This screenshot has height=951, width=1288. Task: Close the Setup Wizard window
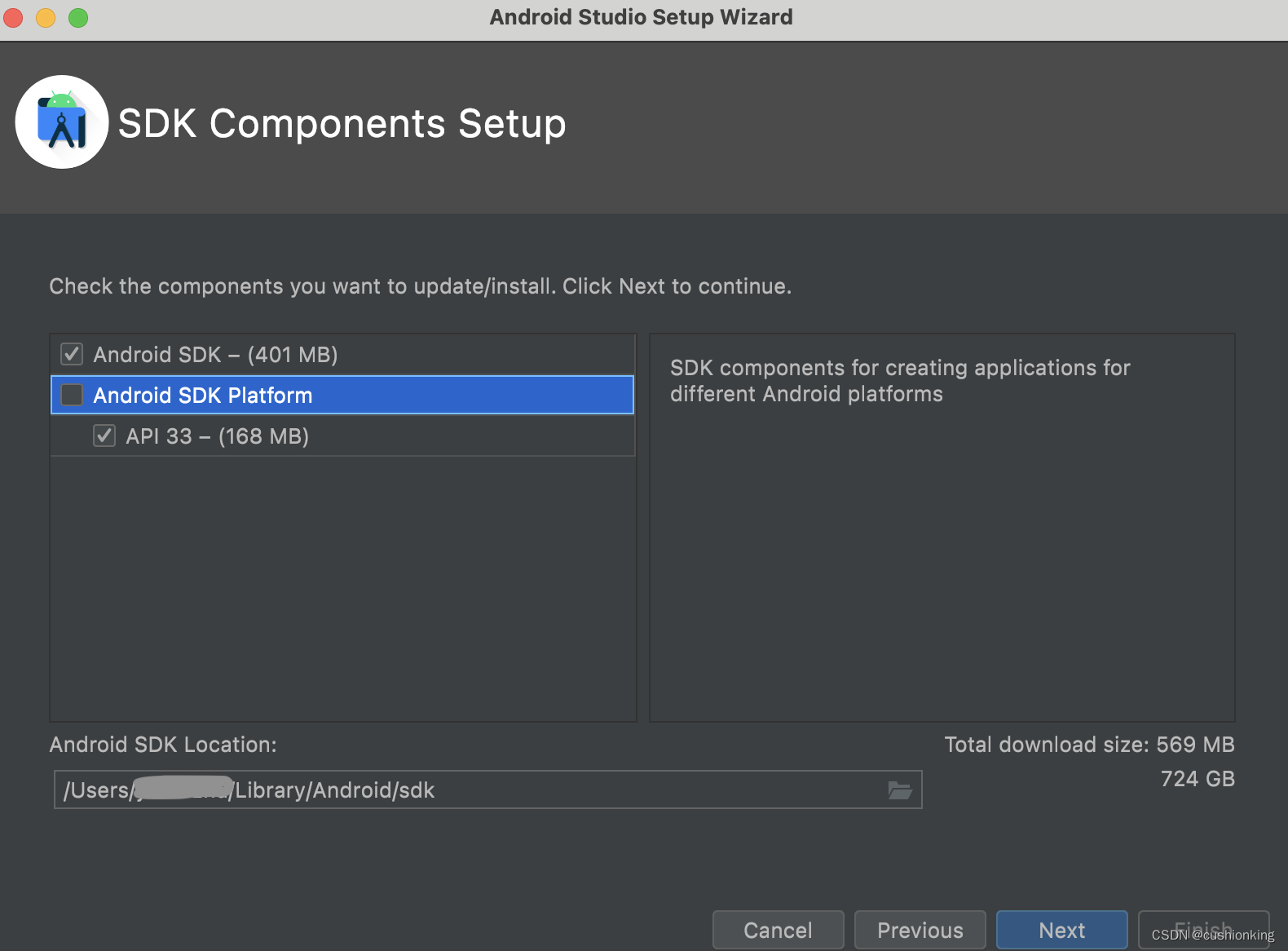(13, 17)
